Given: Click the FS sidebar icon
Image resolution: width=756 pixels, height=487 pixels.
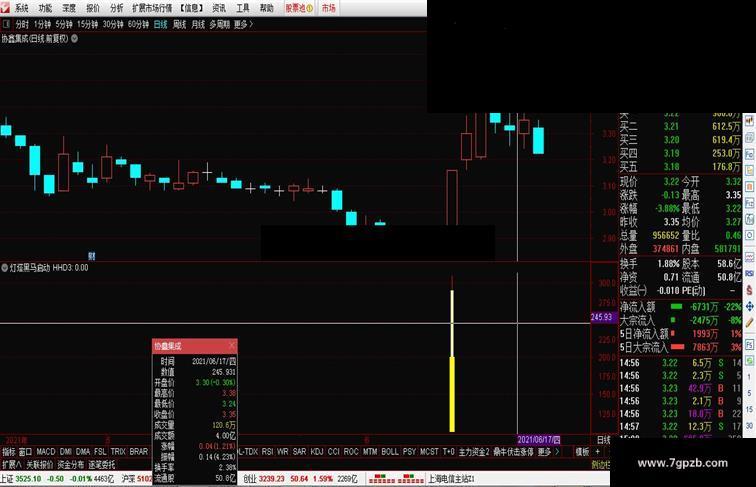Looking at the screenshot, I should [749, 345].
